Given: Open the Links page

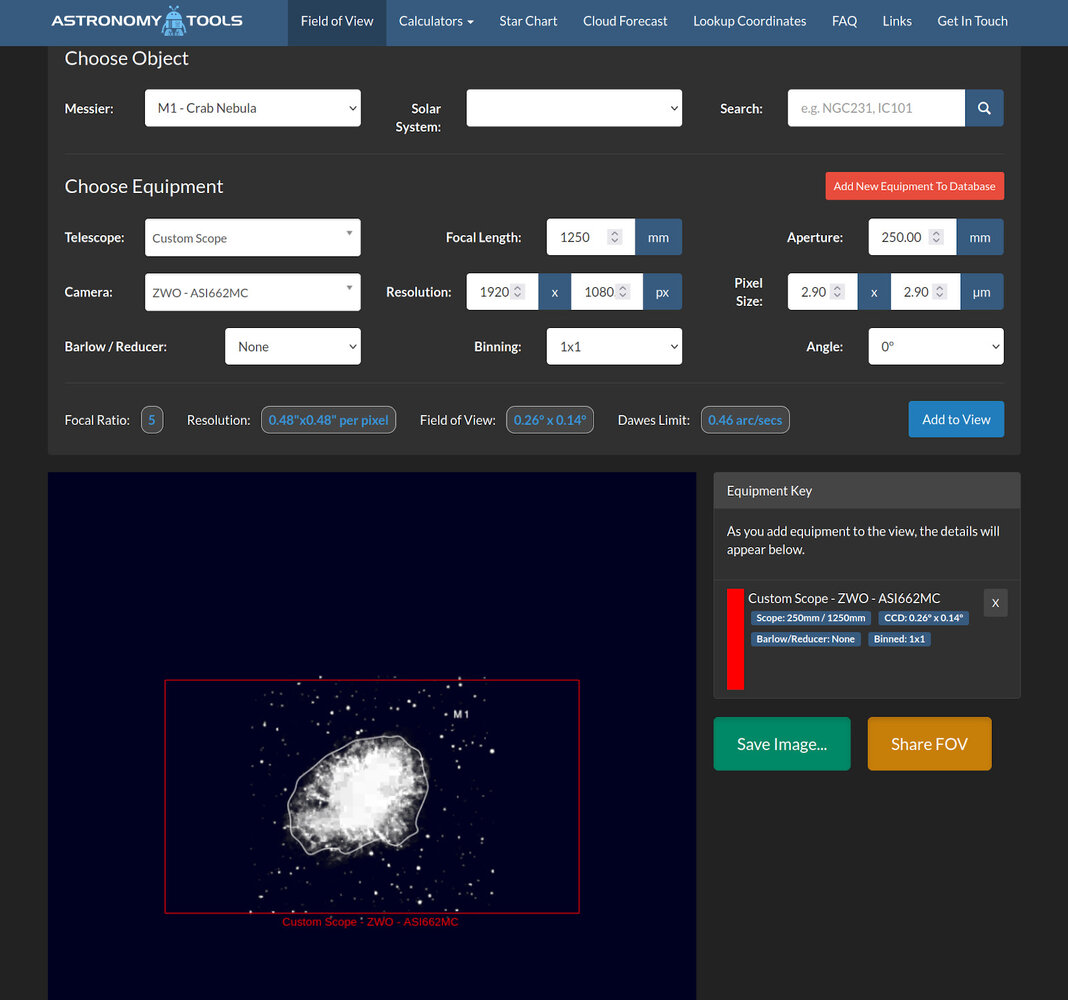Looking at the screenshot, I should [896, 21].
